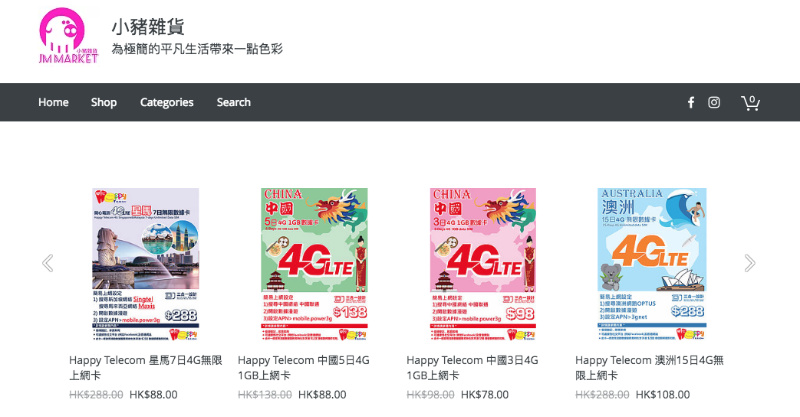Select the pink China 3-day SIM image
800x417 pixels.
(x=483, y=264)
